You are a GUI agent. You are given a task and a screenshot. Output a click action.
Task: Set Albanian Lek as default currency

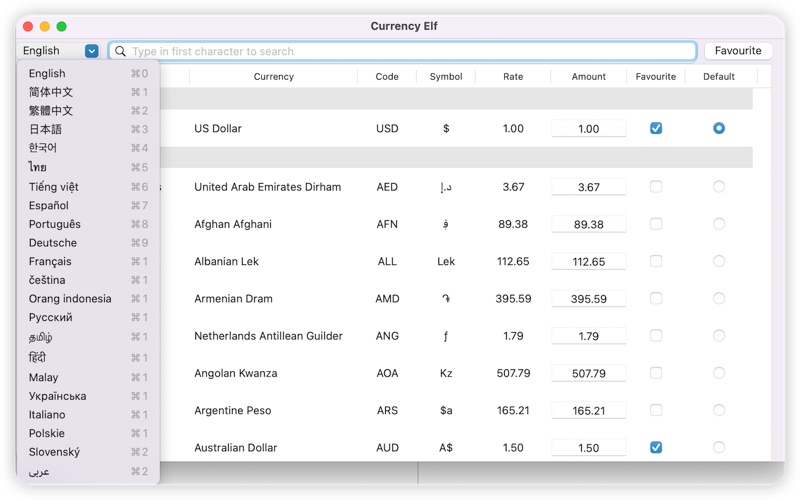coord(718,261)
